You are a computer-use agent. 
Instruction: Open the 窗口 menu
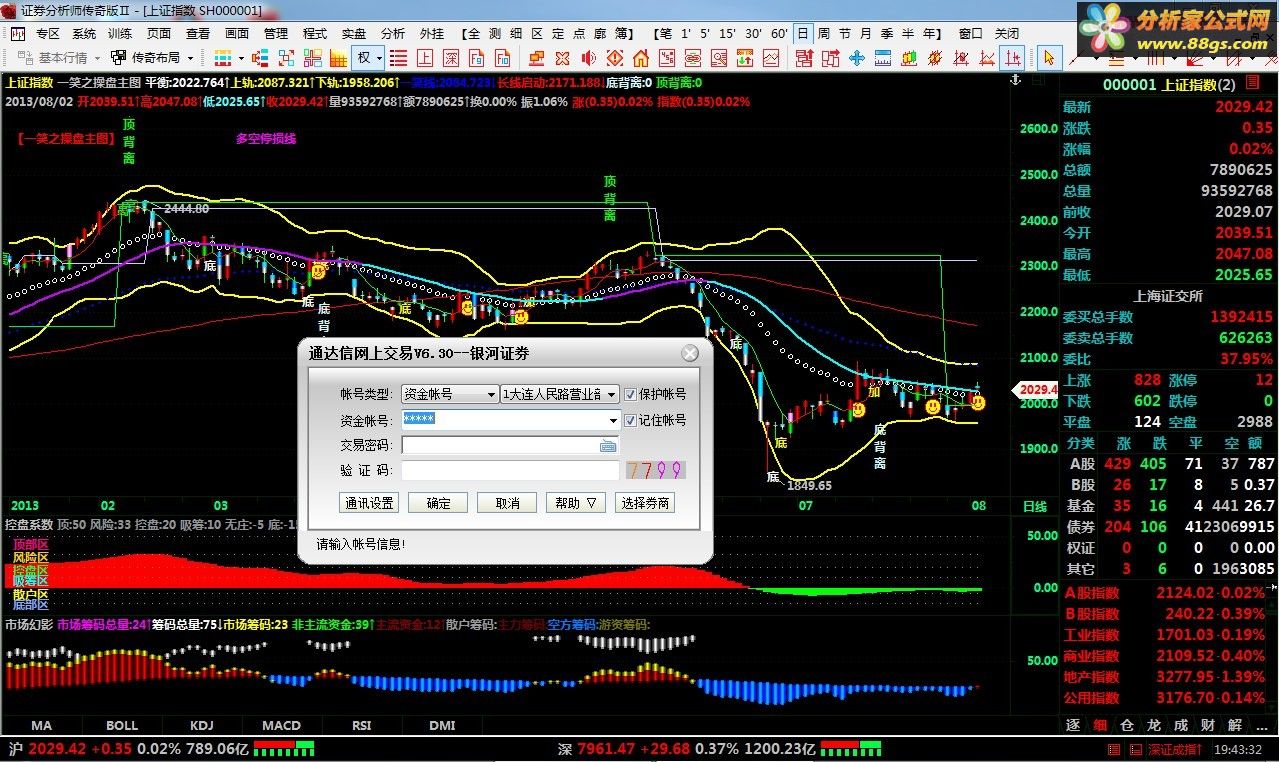click(970, 33)
